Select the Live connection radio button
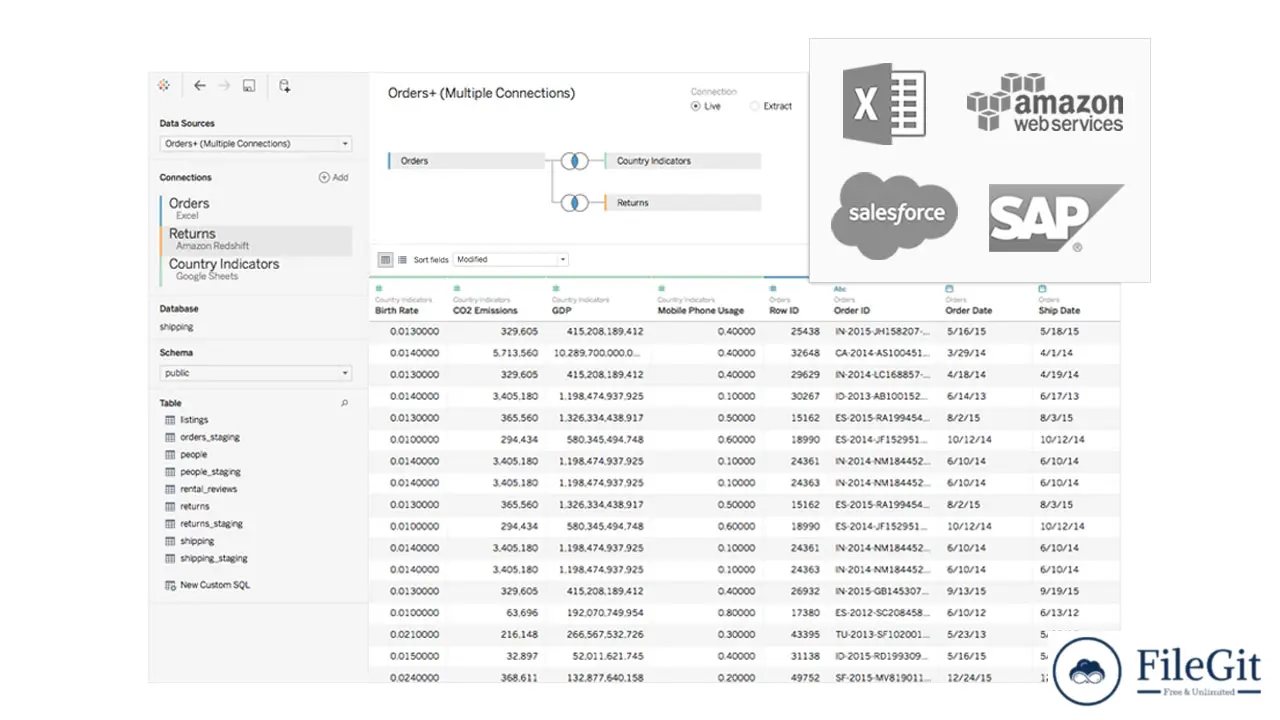Image resolution: width=1280 pixels, height=720 pixels. pos(696,106)
